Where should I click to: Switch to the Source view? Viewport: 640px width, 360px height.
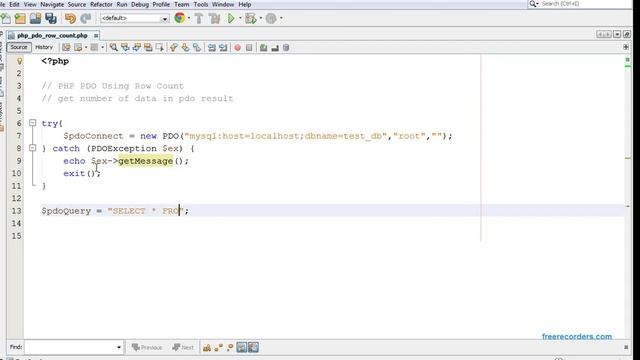[x=19, y=47]
